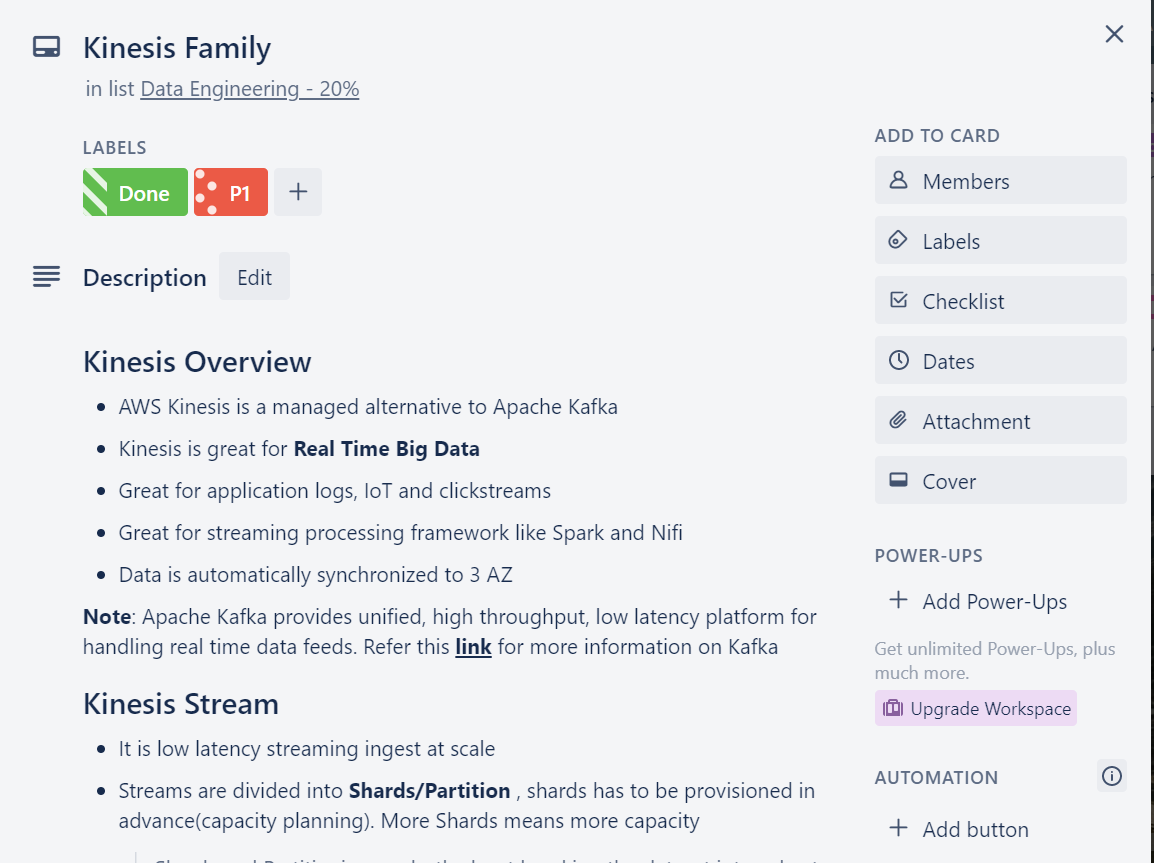1154x863 pixels.
Task: Open the Data Engineering - 20% list link
Action: point(249,89)
